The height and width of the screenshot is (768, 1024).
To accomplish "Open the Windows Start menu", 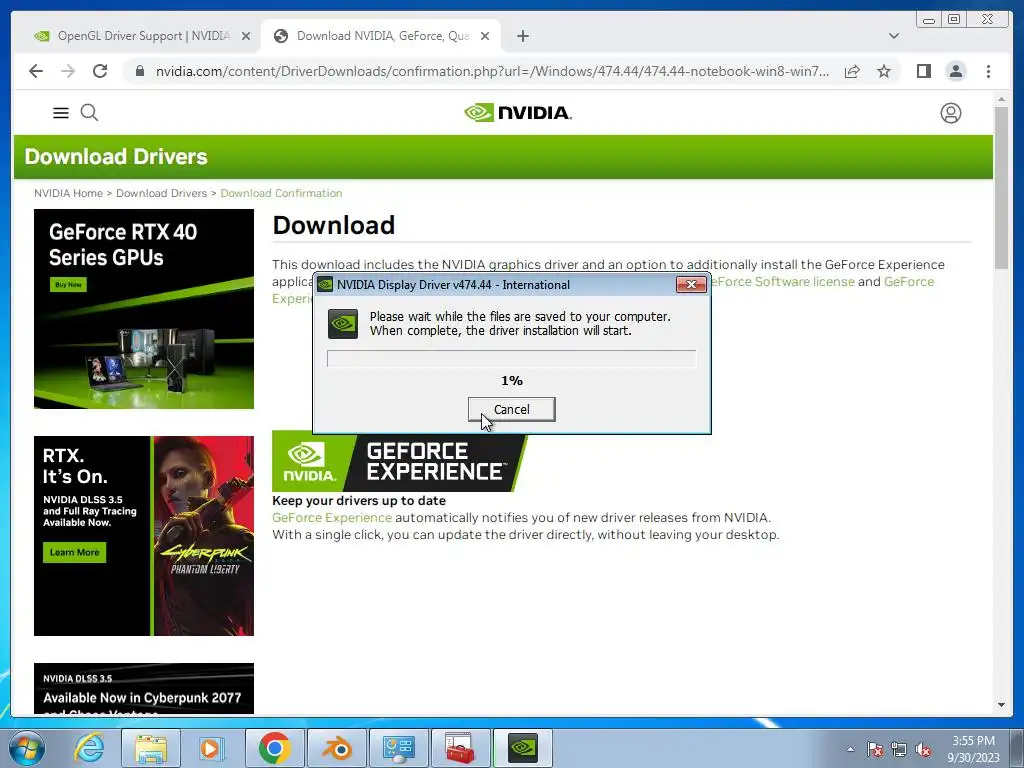I will coord(27,748).
